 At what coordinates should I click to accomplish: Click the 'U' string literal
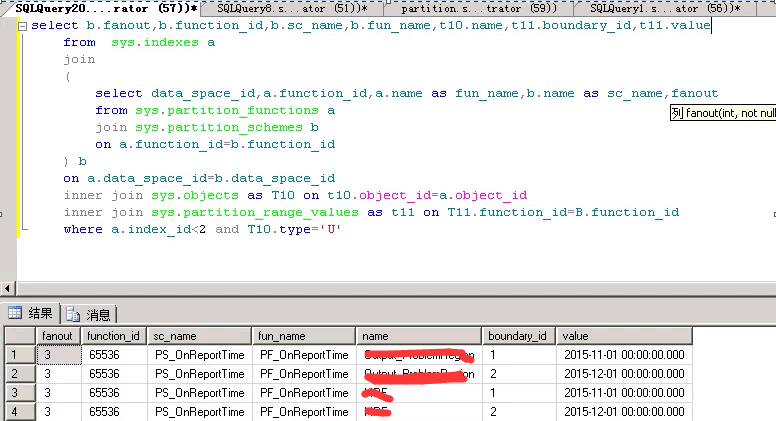[x=331, y=230]
